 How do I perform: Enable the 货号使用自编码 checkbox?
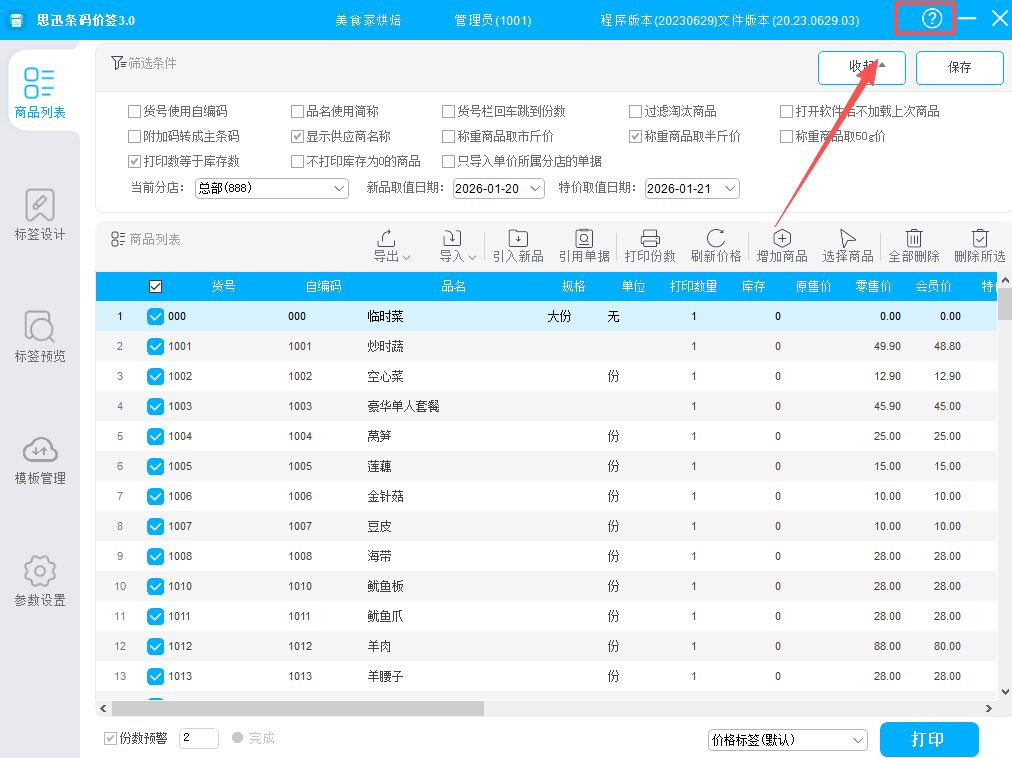135,112
